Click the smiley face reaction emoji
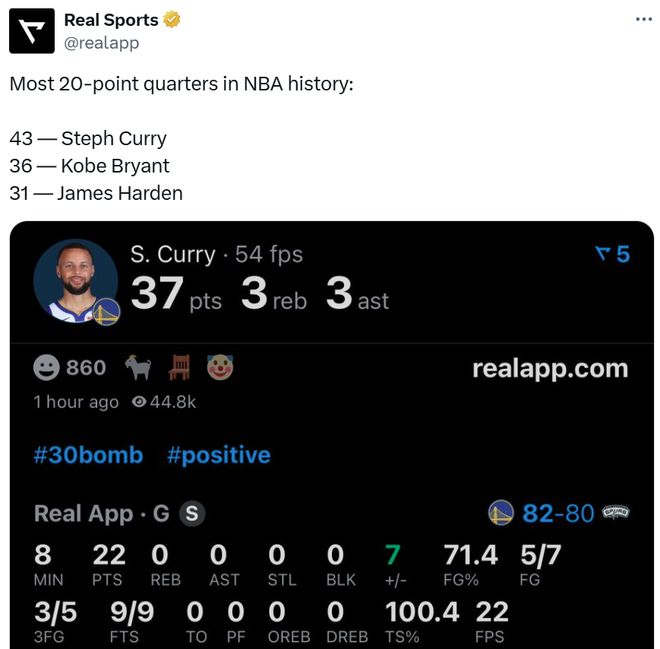The image size is (660, 649). (x=47, y=368)
